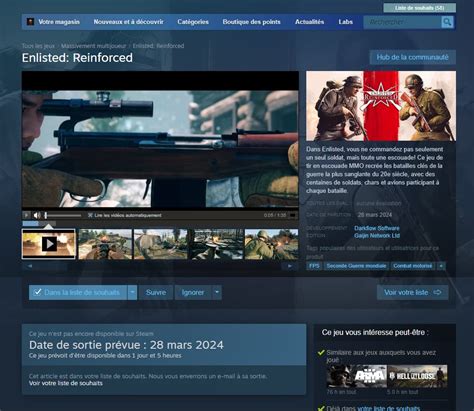Toggle 'Dans la liste de souhaits' button

pyautogui.click(x=78, y=292)
